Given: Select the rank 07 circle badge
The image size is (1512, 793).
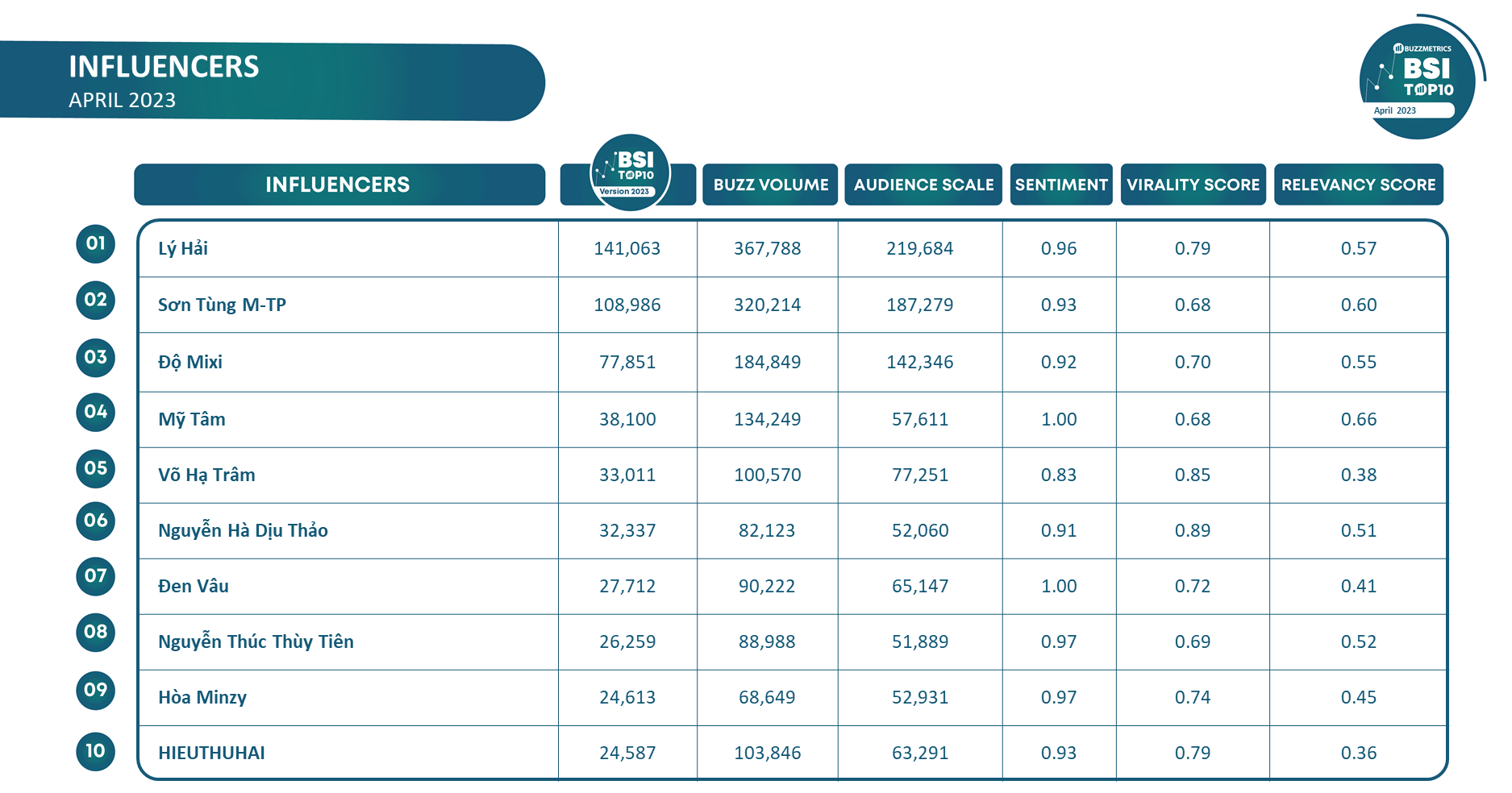Looking at the screenshot, I should [96, 576].
